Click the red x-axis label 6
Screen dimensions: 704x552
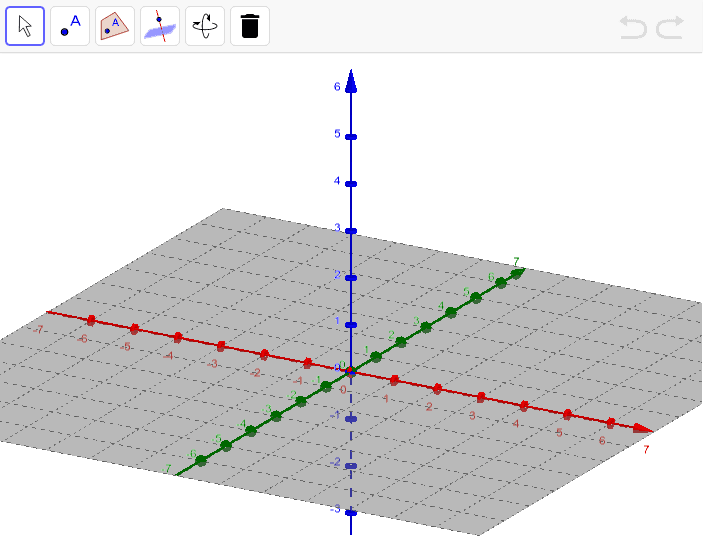(602, 441)
